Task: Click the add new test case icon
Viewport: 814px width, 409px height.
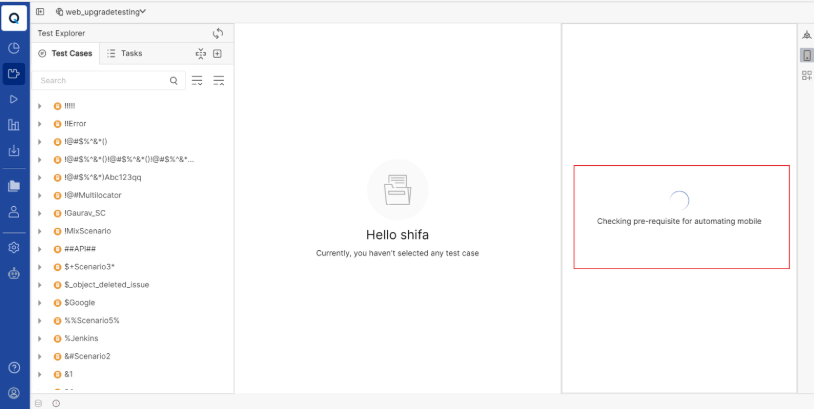Action: 217,53
